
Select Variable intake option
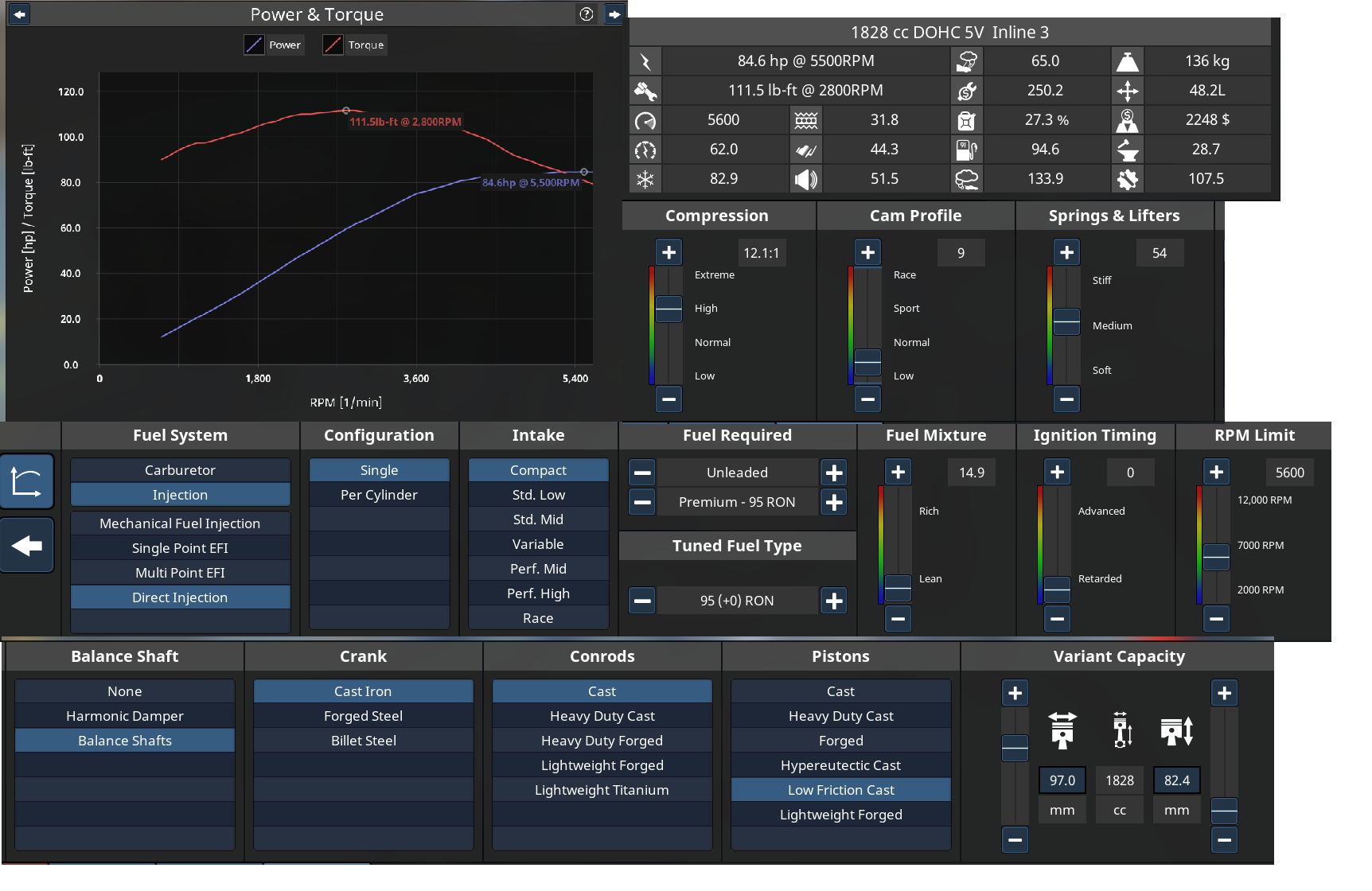pos(538,544)
